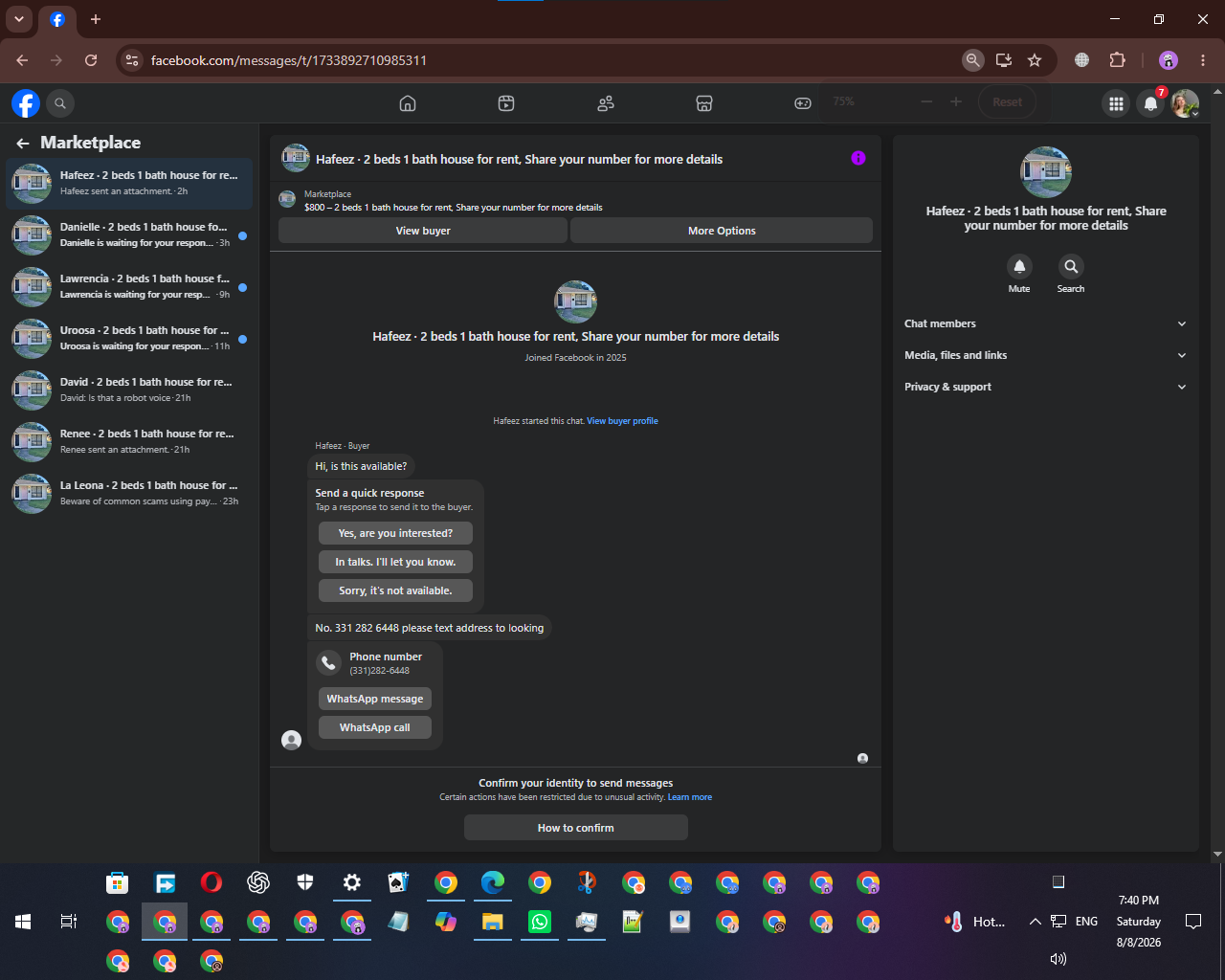Open Facebook notifications bell
This screenshot has height=980, width=1225.
click(1151, 103)
